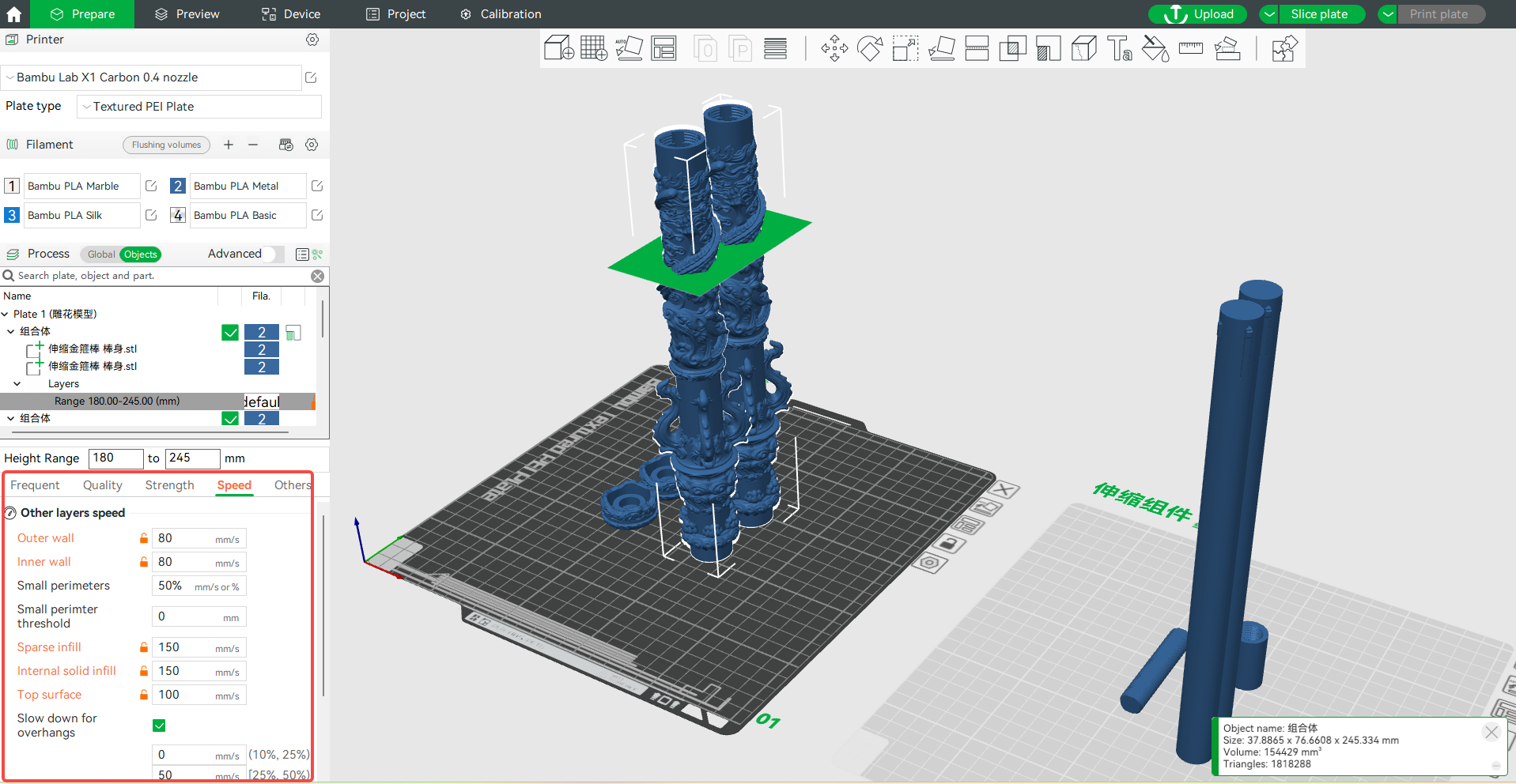Open the Variable layer height tool
The height and width of the screenshot is (784, 1516).
point(775,48)
